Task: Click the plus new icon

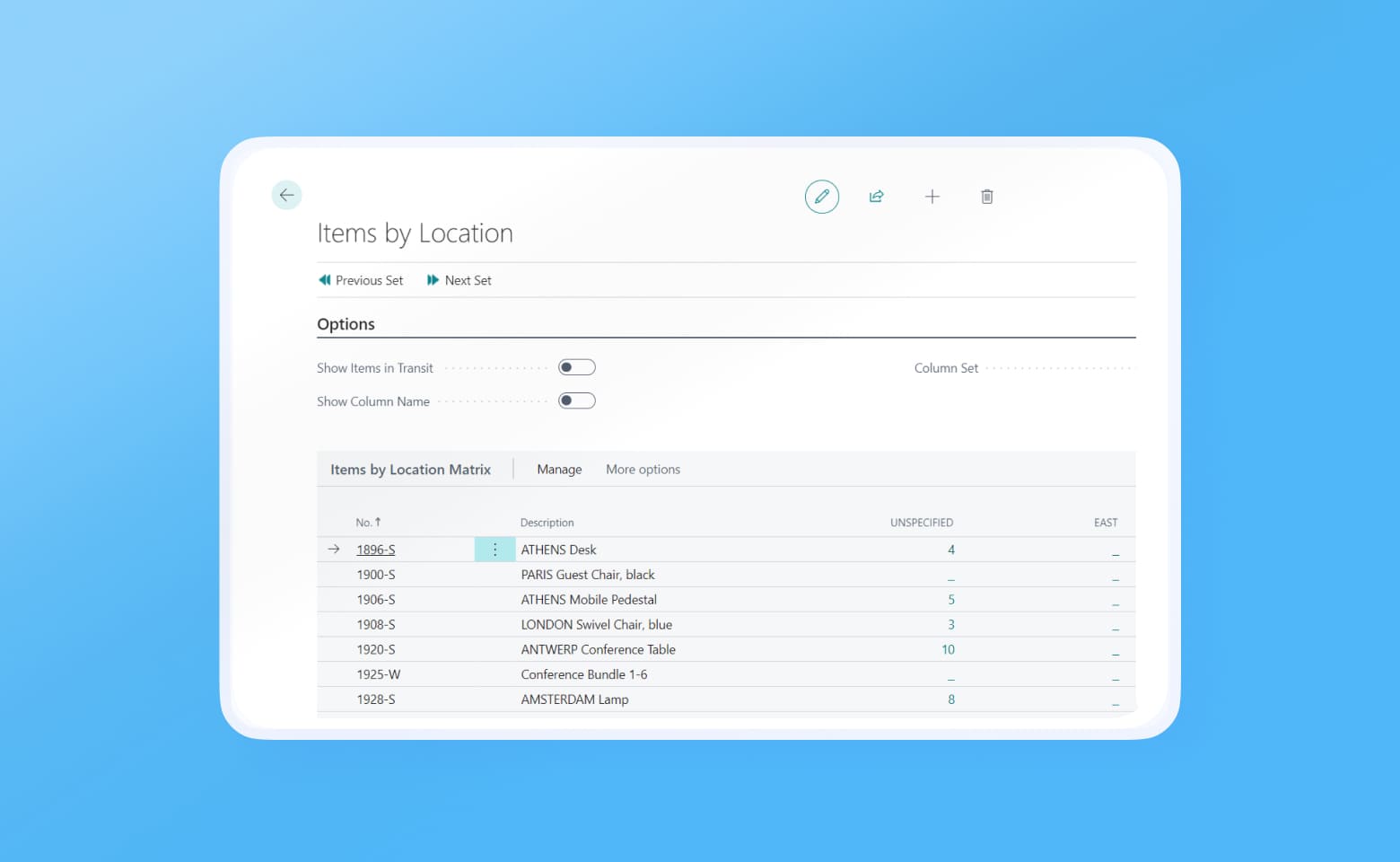Action: click(x=932, y=197)
